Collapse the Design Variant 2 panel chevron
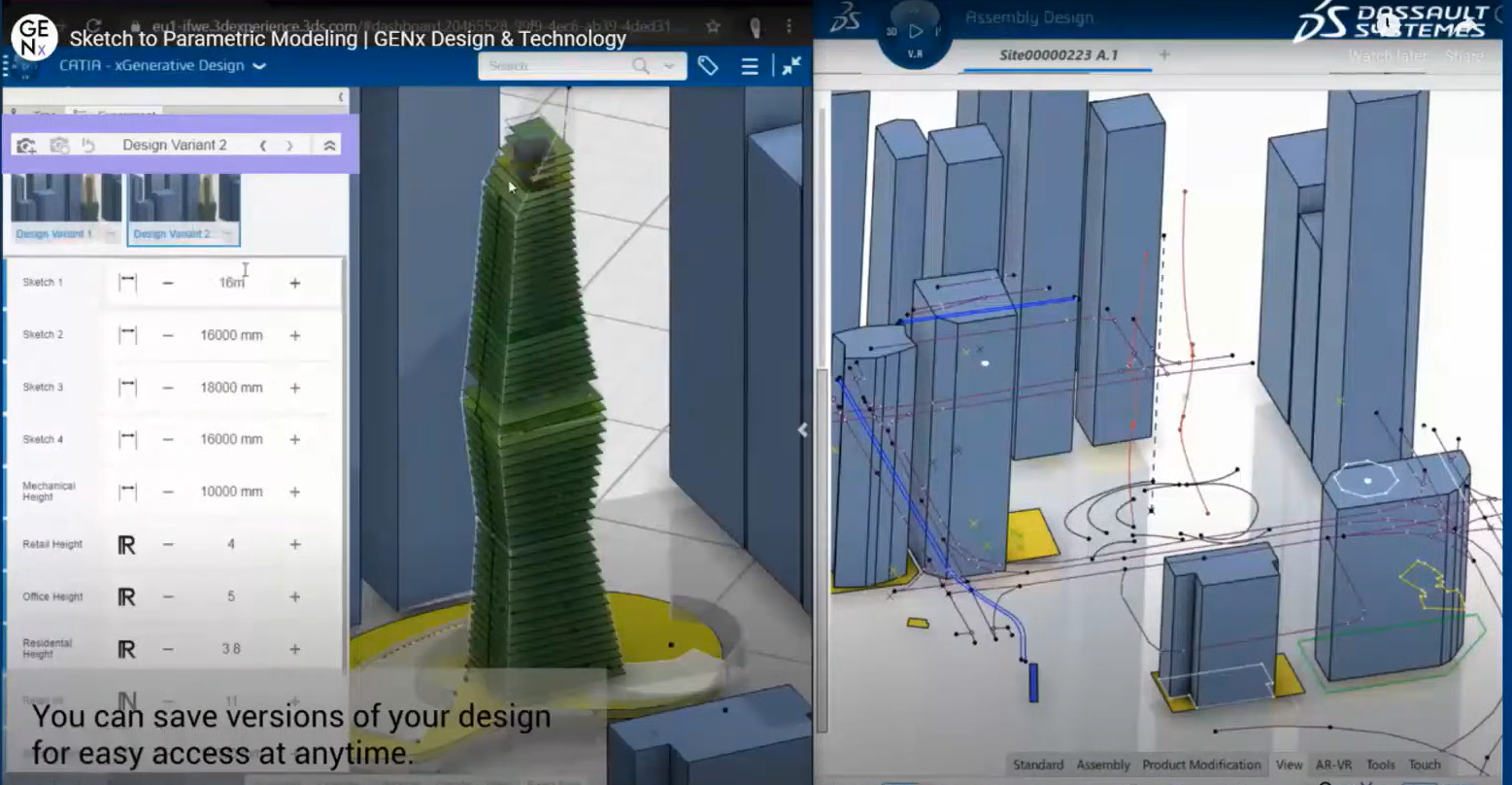 pyautogui.click(x=328, y=144)
